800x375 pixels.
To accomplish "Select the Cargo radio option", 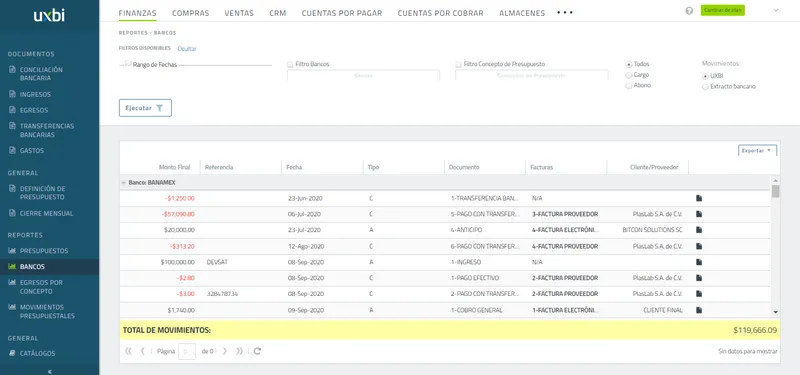I will coord(629,75).
